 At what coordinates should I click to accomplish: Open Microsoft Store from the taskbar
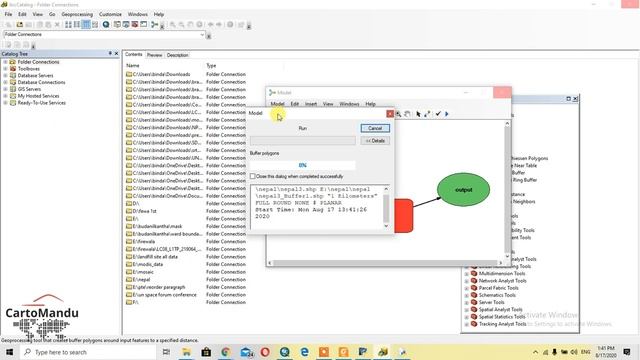point(206,352)
